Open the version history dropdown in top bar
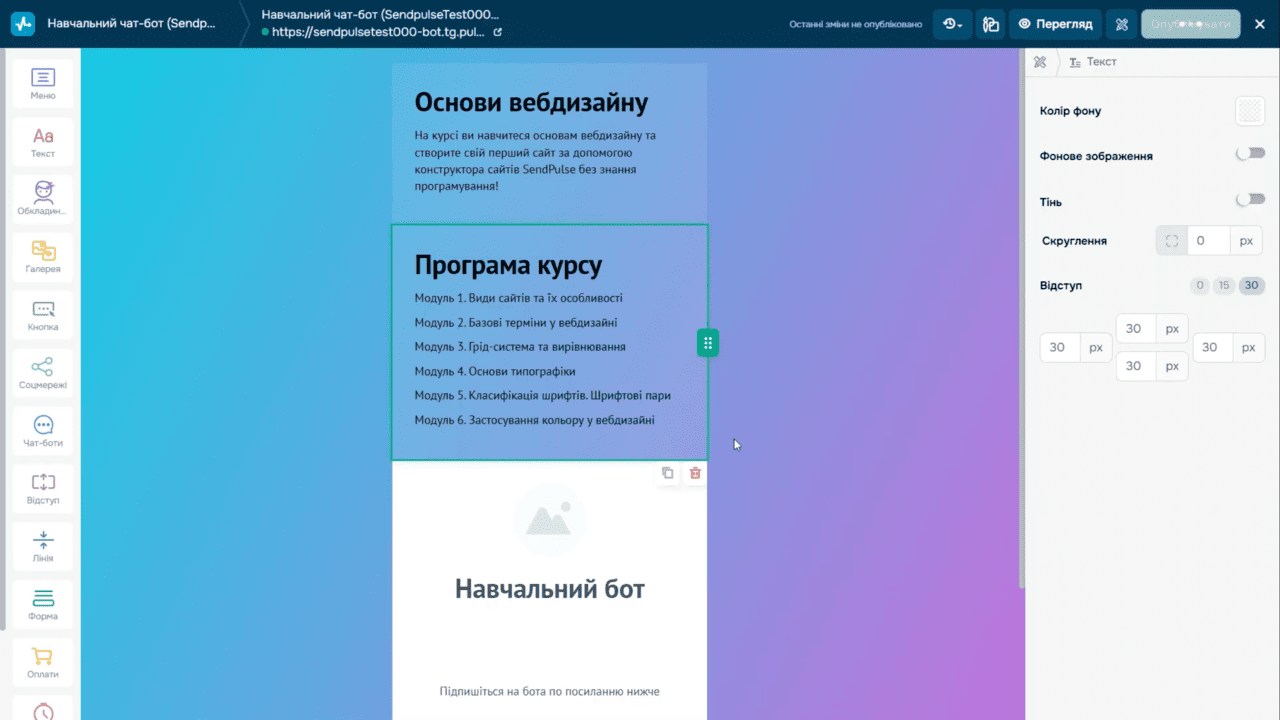Viewport: 1280px width, 720px height. tap(951, 23)
